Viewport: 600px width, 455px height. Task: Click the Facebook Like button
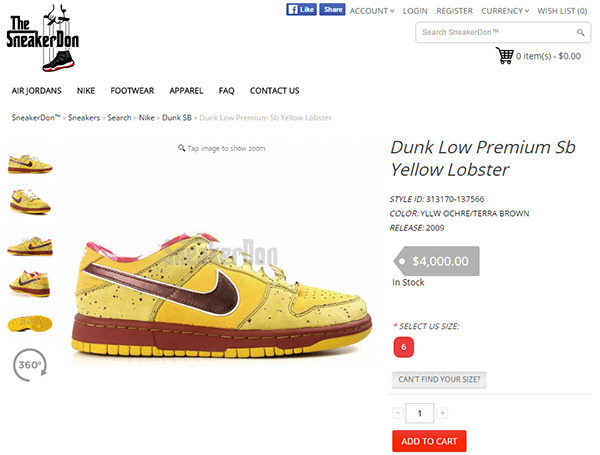301,10
